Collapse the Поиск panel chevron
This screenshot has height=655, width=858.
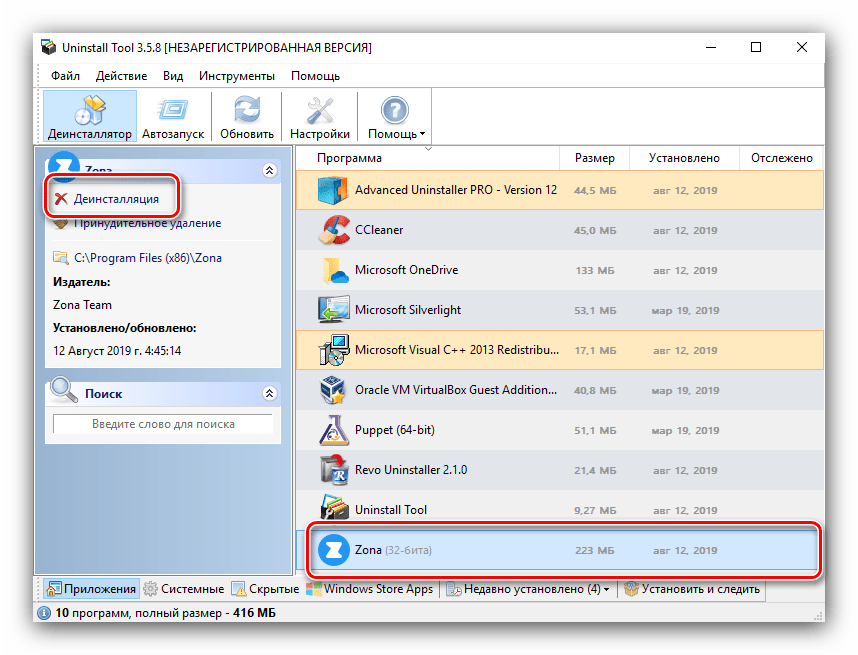click(x=269, y=393)
